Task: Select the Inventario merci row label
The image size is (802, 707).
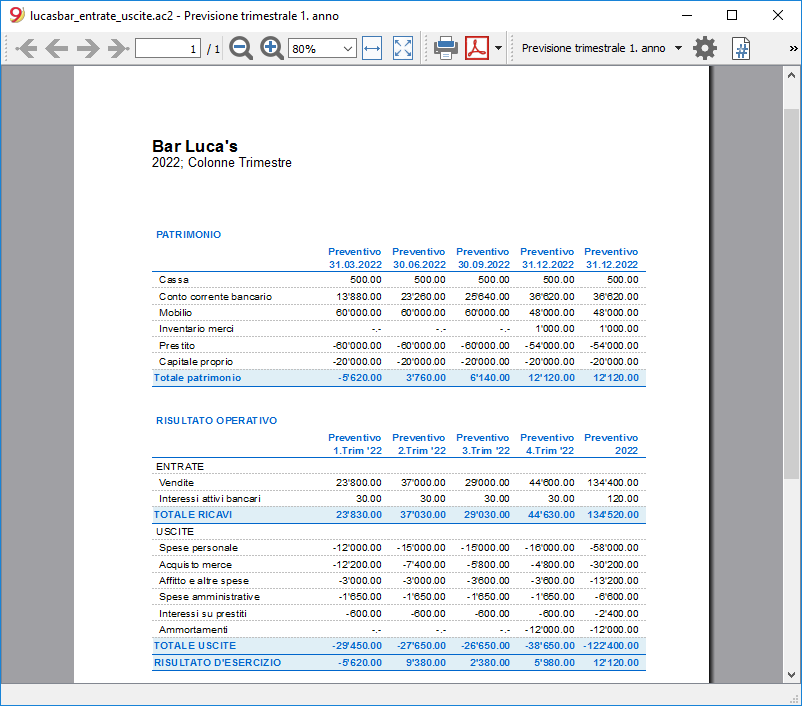Action: 196,329
